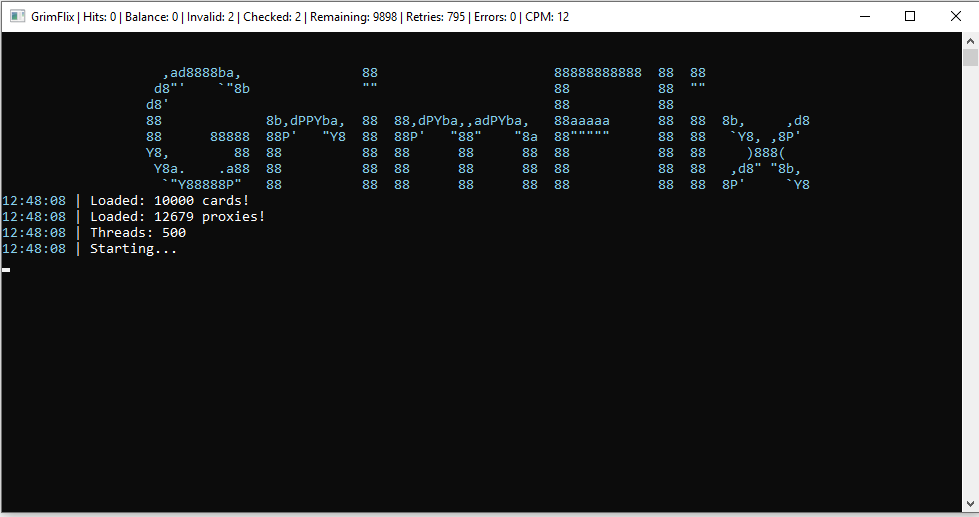Click the timestamp beside "Threads: 500"

[34, 232]
